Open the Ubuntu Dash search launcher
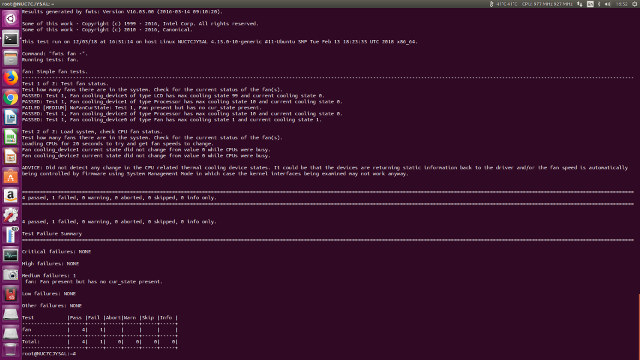The width and height of the screenshot is (640, 360). point(11,19)
